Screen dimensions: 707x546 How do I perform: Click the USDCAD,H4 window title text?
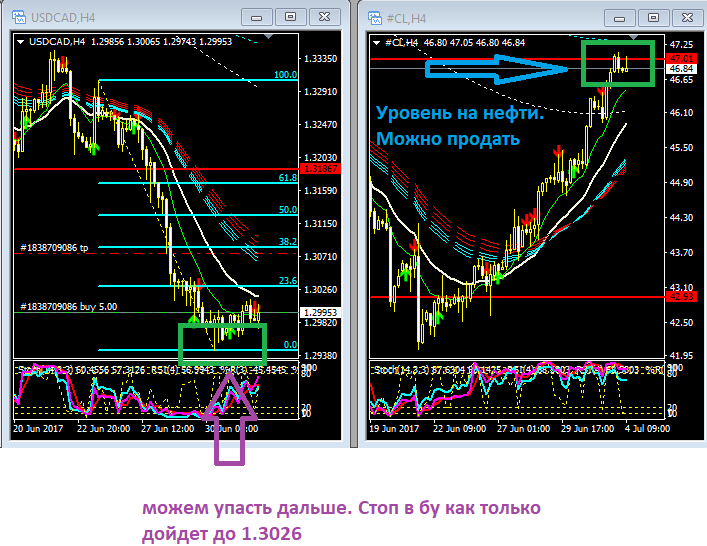pyautogui.click(x=63, y=18)
